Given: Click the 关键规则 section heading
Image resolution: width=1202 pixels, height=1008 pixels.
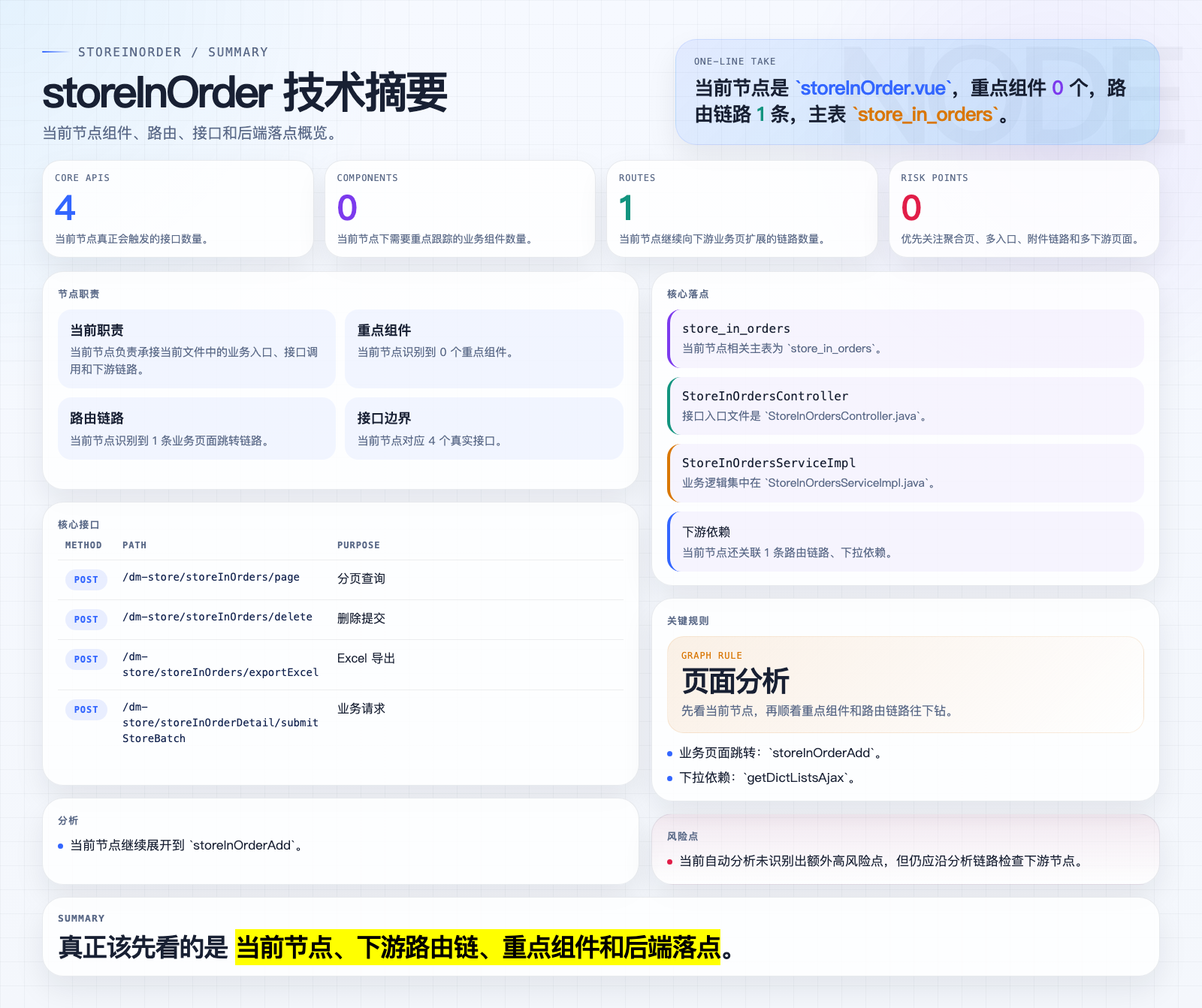Looking at the screenshot, I should tap(688, 620).
